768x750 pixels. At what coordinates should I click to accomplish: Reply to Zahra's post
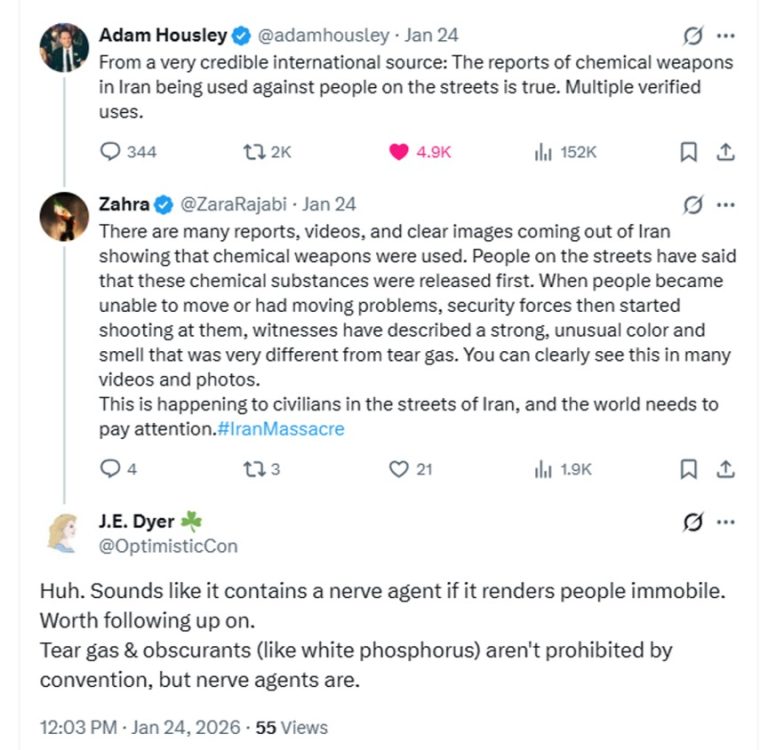tap(112, 468)
